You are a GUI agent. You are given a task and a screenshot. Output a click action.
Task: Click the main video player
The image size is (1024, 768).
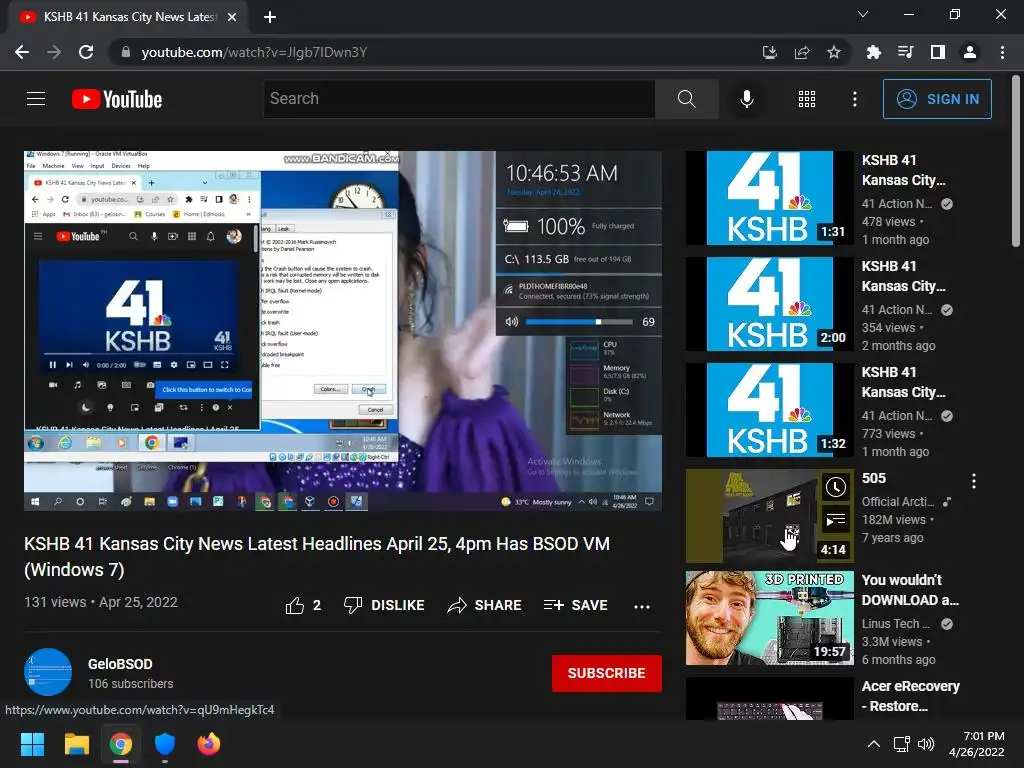(343, 331)
